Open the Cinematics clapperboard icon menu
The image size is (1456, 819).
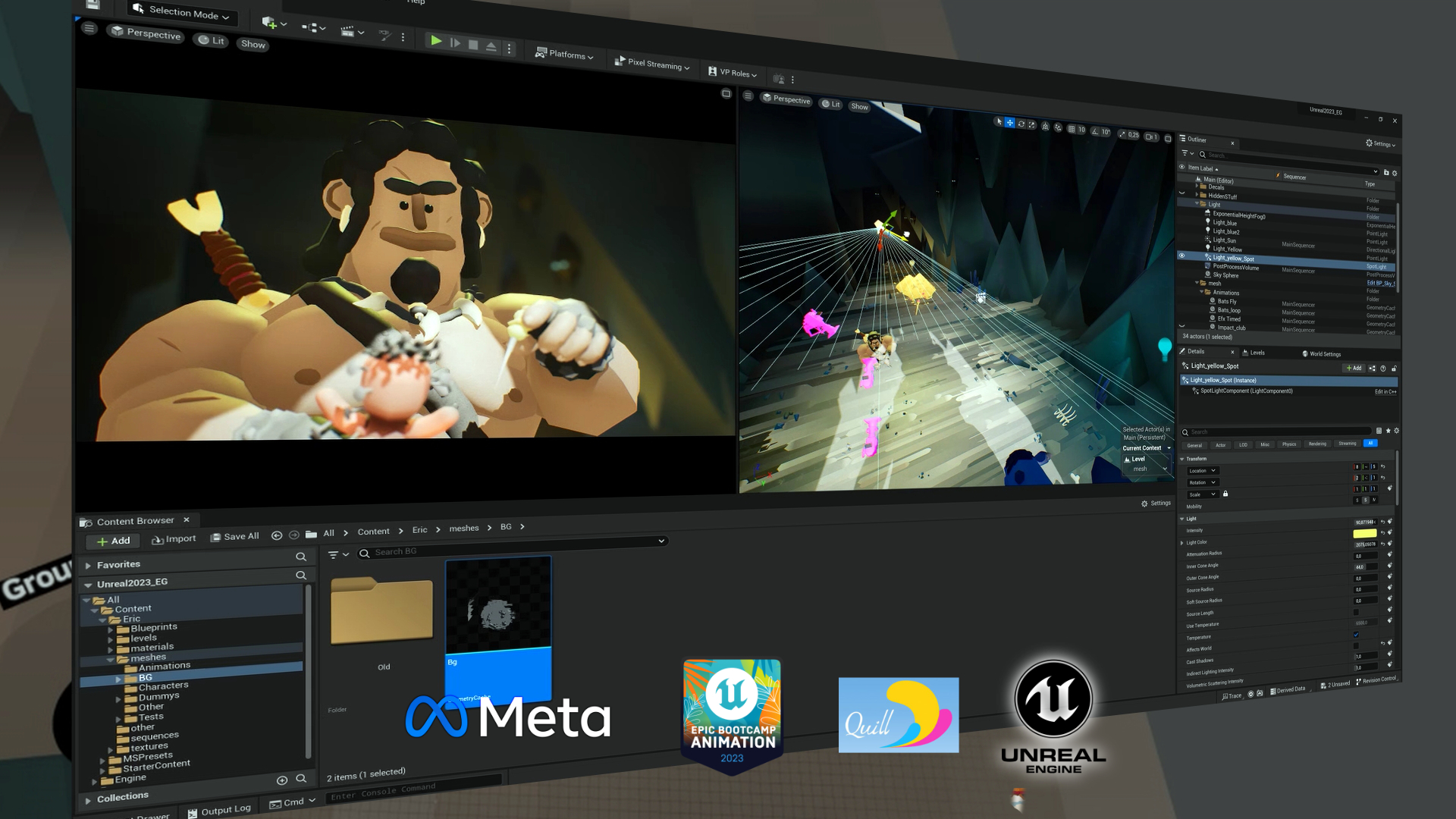click(x=353, y=32)
